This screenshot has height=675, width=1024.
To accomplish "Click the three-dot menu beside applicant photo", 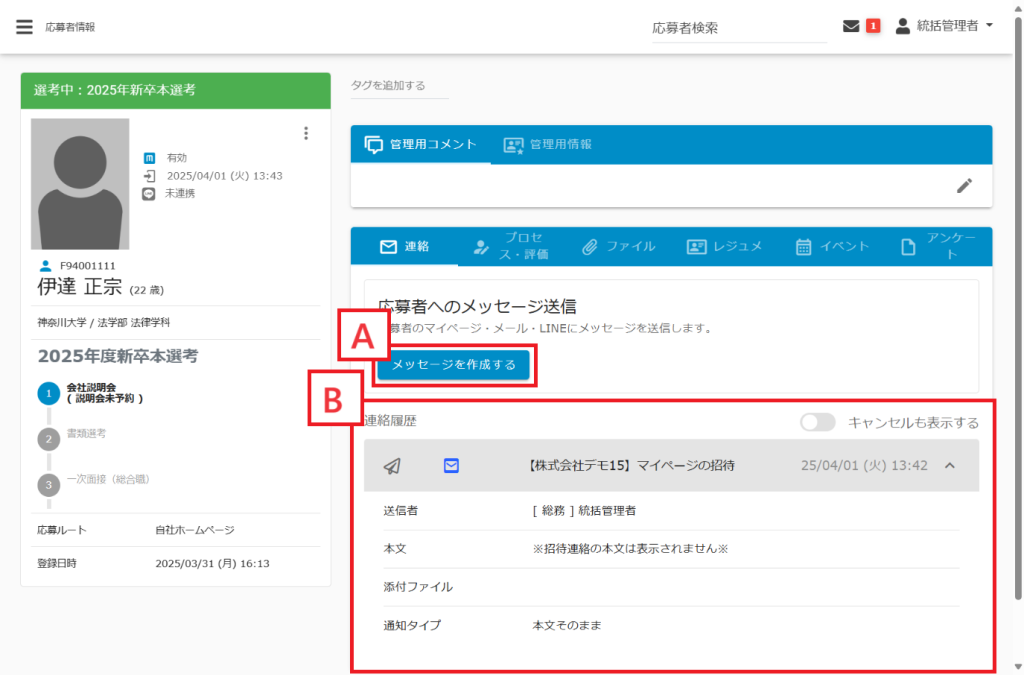I will (x=306, y=133).
